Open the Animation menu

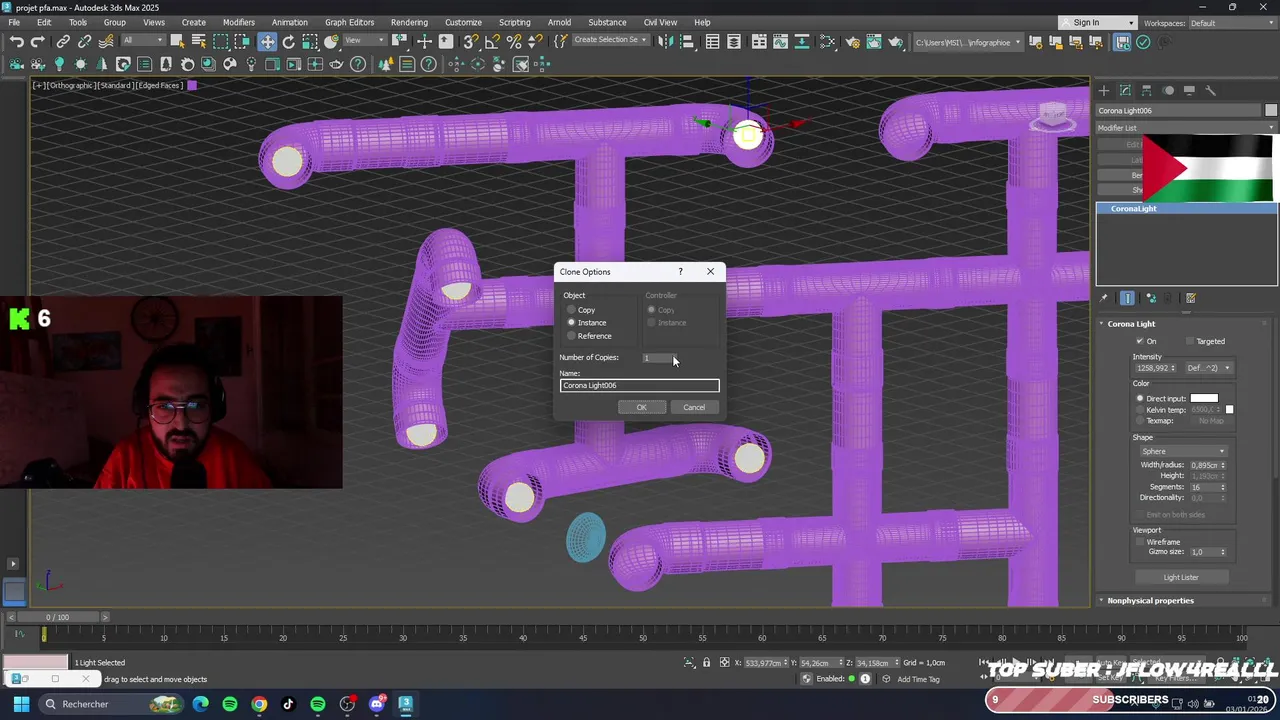290,22
